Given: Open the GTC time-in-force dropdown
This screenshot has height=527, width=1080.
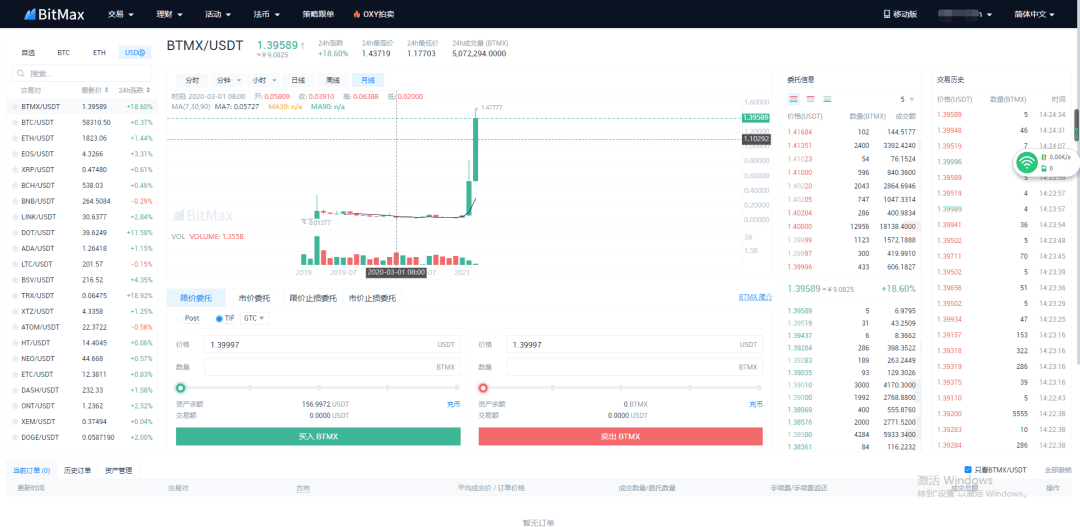Looking at the screenshot, I should click(x=255, y=318).
